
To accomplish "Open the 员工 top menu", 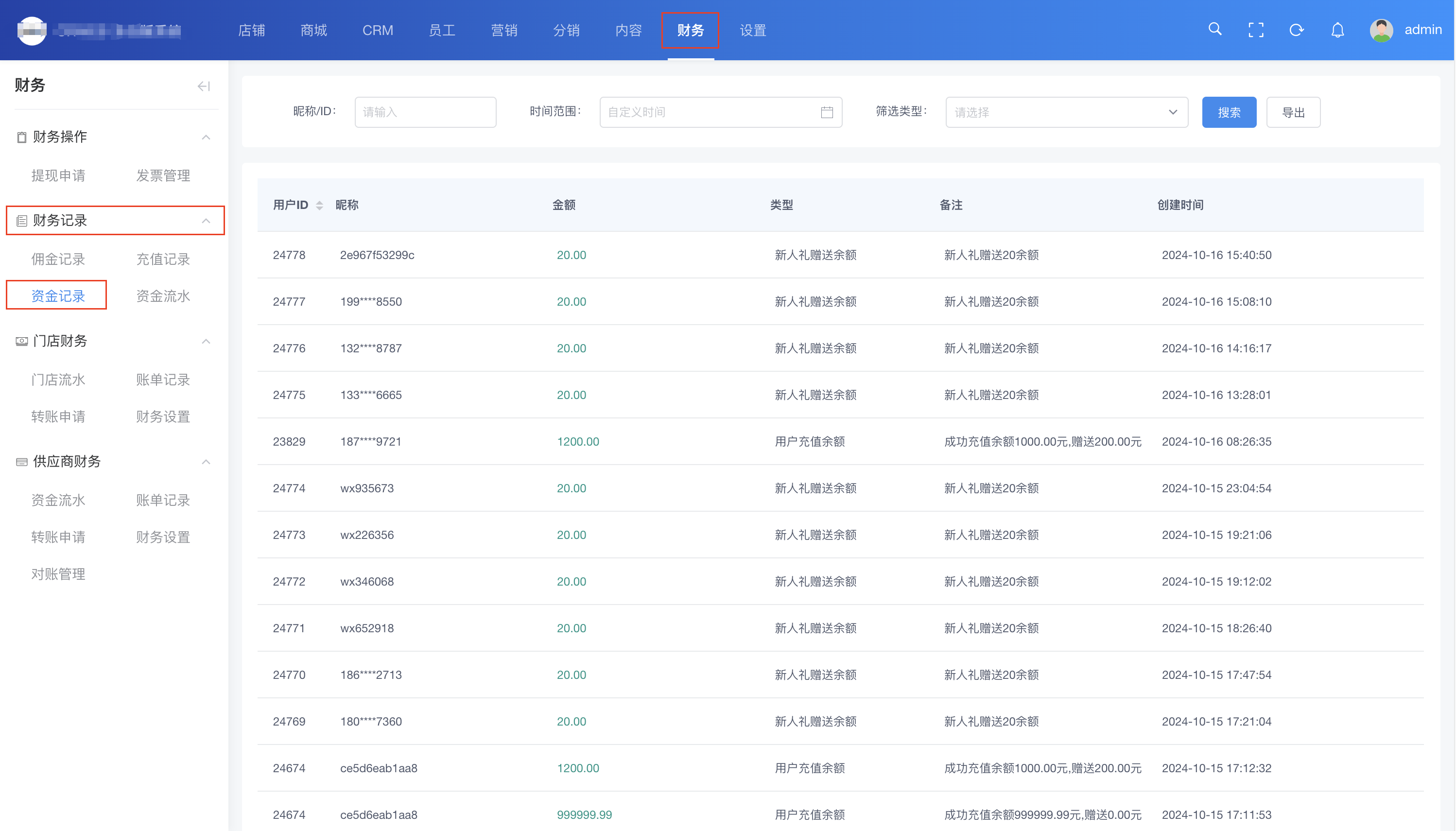I will (442, 30).
